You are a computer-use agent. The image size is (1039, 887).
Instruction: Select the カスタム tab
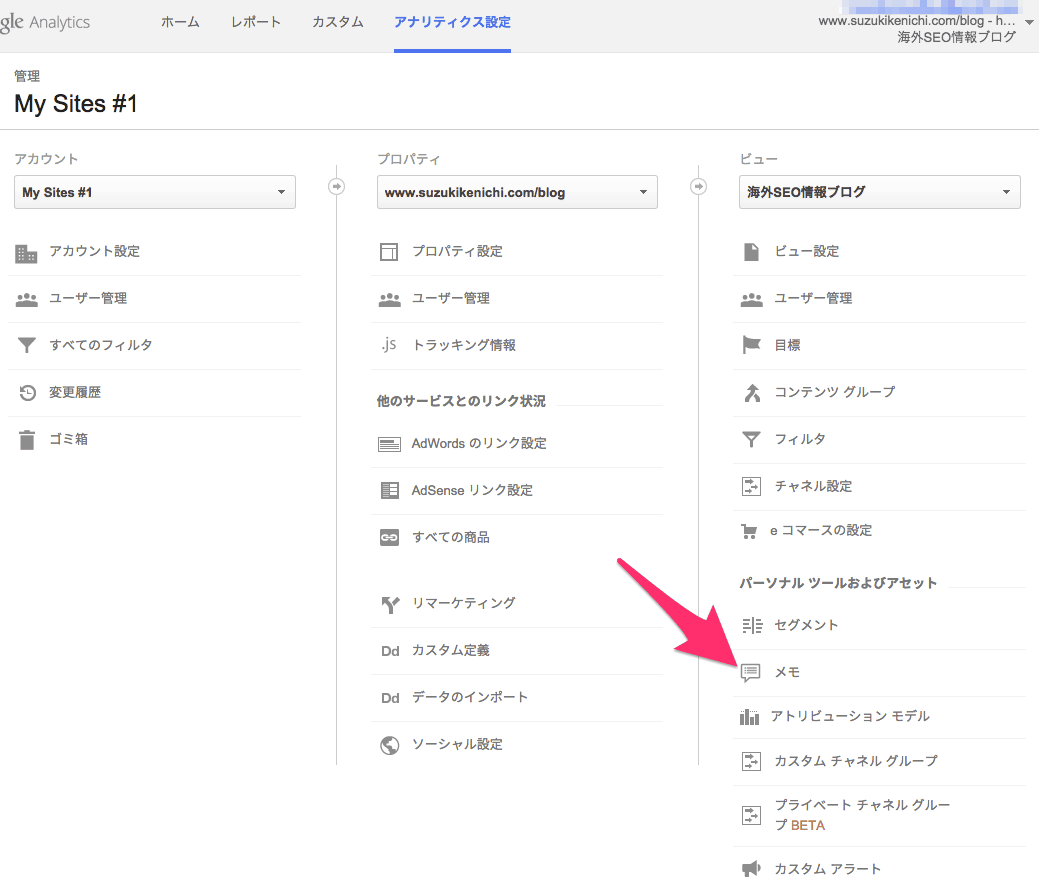coord(338,22)
